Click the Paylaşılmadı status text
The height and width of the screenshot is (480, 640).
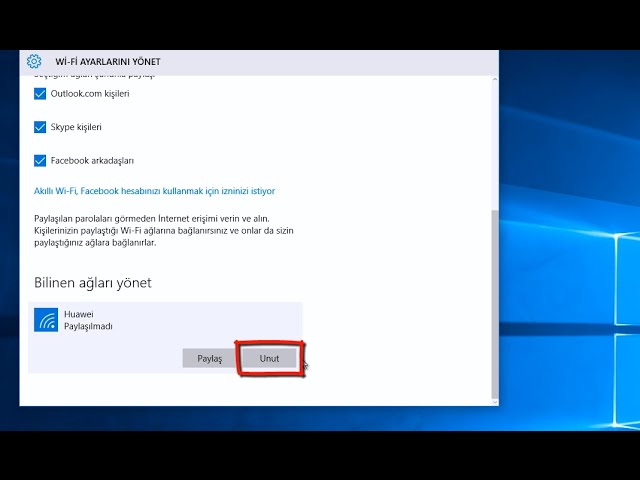point(88,326)
